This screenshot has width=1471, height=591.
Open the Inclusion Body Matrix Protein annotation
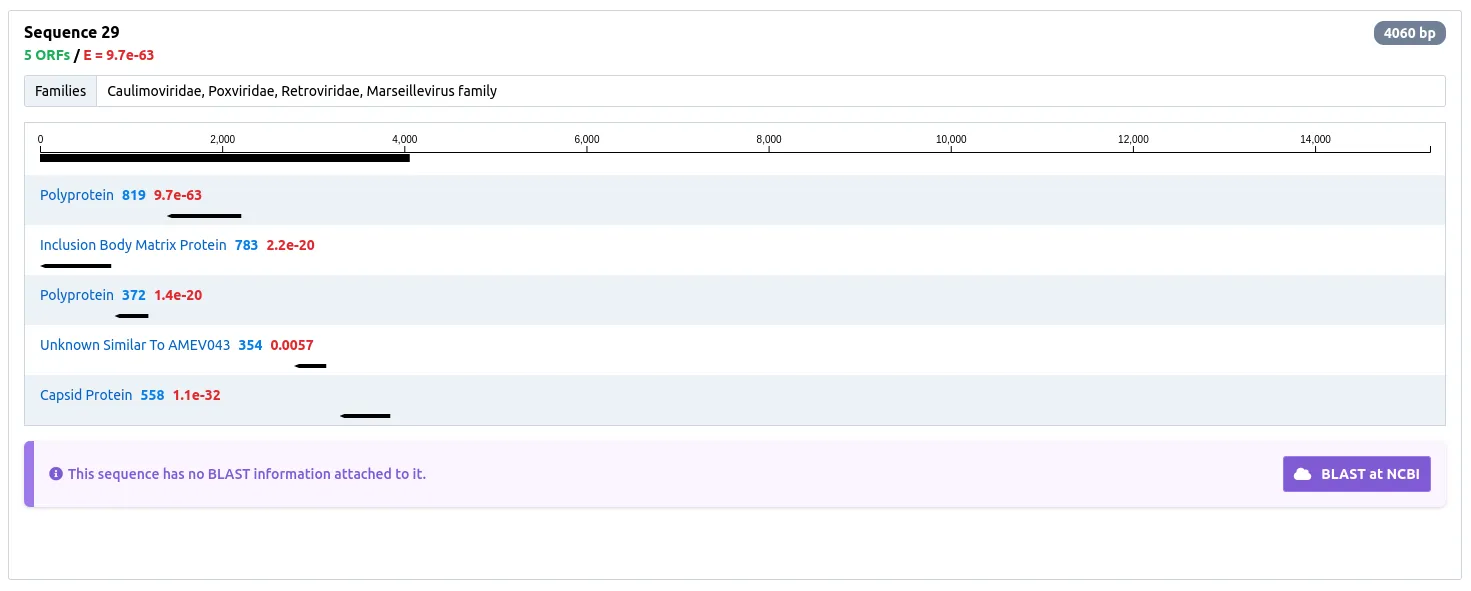tap(132, 244)
